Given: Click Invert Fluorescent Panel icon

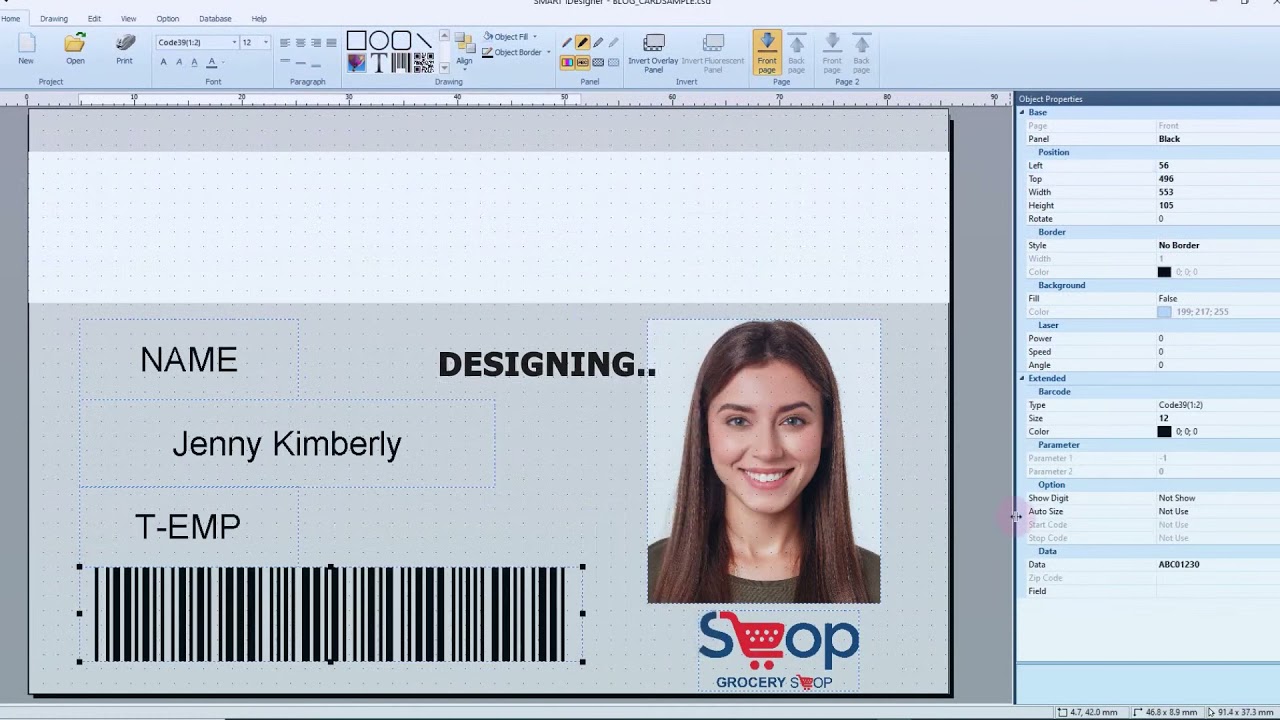Looking at the screenshot, I should (x=713, y=52).
